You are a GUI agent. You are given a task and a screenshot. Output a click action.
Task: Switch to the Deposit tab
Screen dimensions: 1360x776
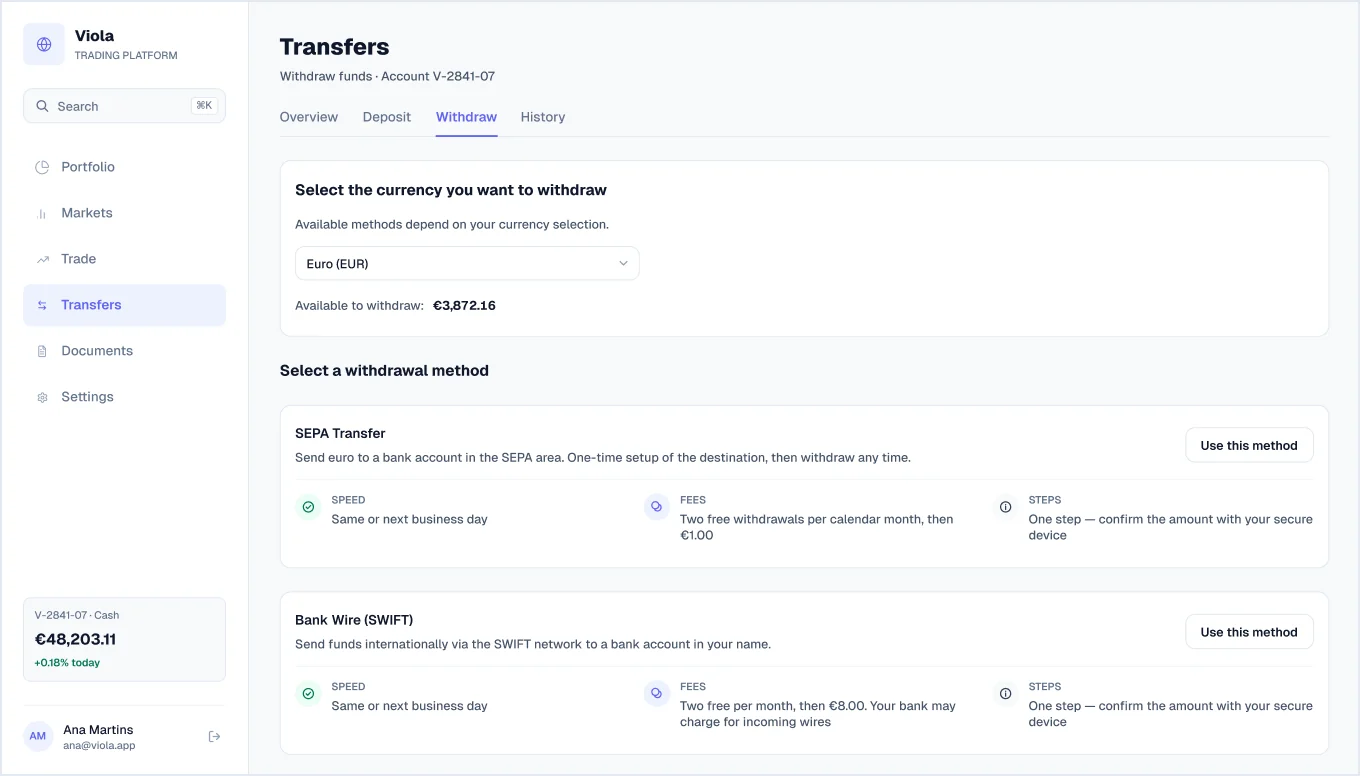(387, 117)
